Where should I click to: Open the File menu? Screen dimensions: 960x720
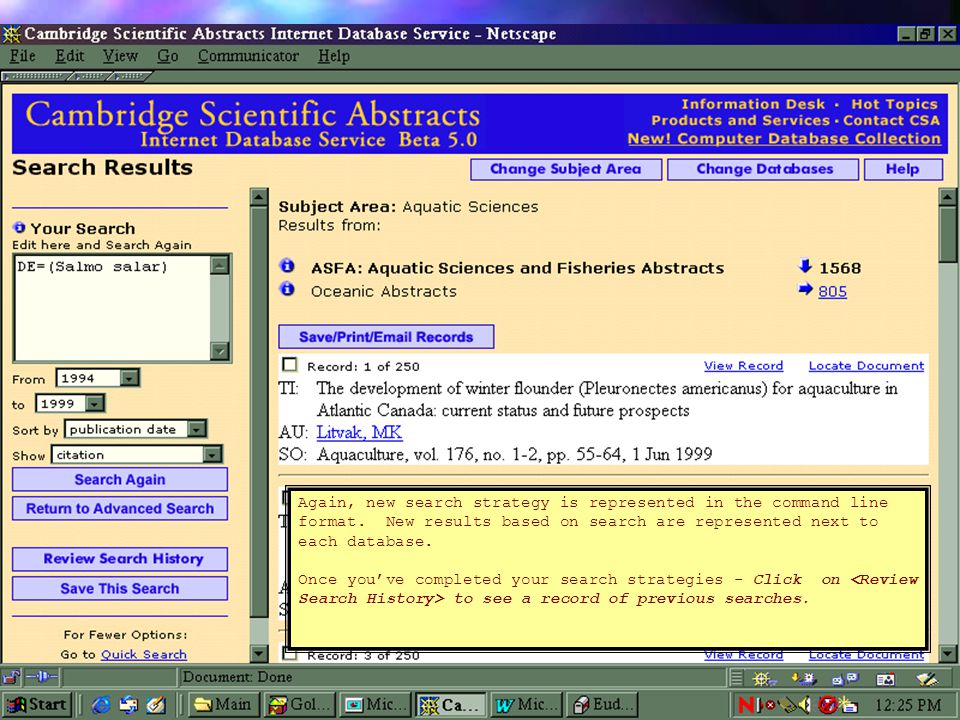pos(23,56)
